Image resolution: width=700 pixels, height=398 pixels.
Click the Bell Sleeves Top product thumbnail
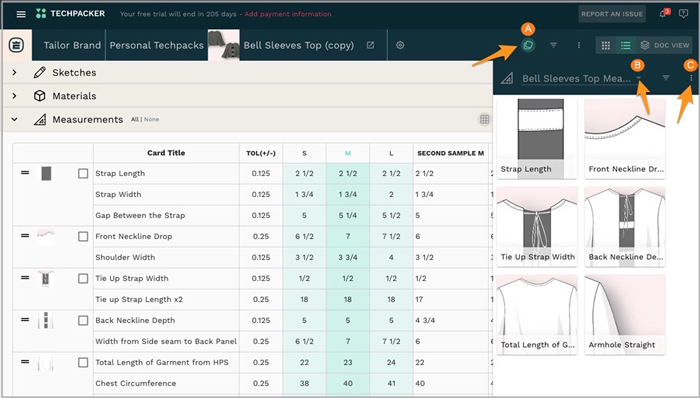point(224,45)
